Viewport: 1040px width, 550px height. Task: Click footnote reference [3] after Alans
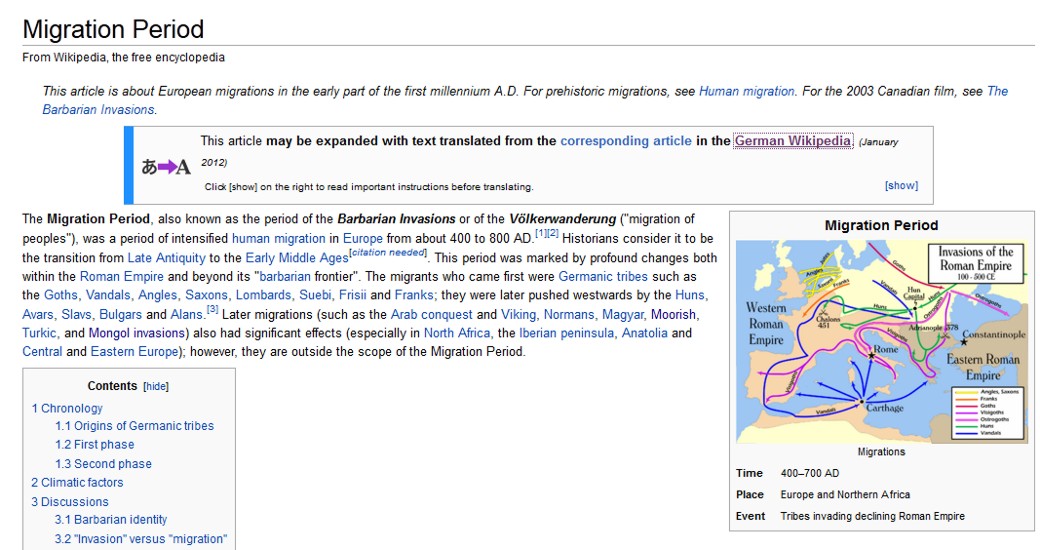[212, 310]
